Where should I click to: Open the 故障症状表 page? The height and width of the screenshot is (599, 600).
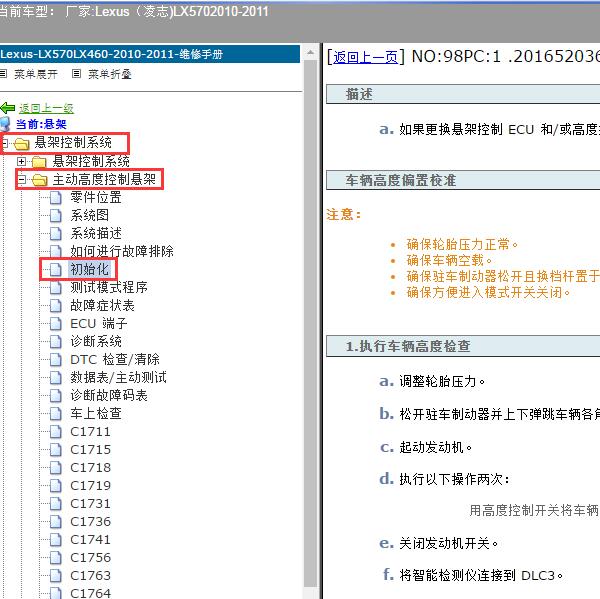[x=102, y=305]
